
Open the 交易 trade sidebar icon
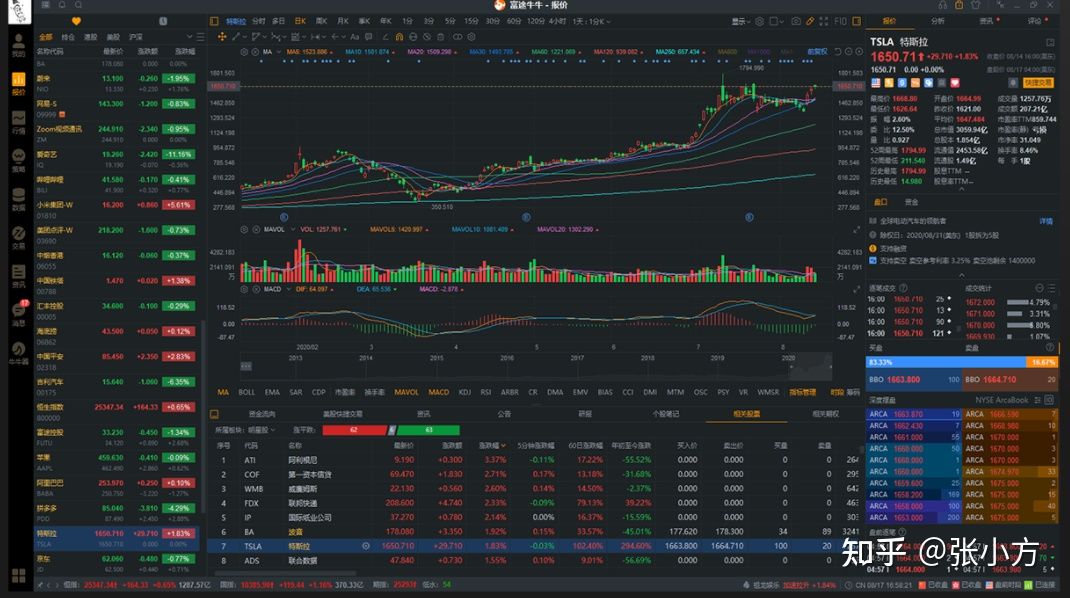point(18,238)
